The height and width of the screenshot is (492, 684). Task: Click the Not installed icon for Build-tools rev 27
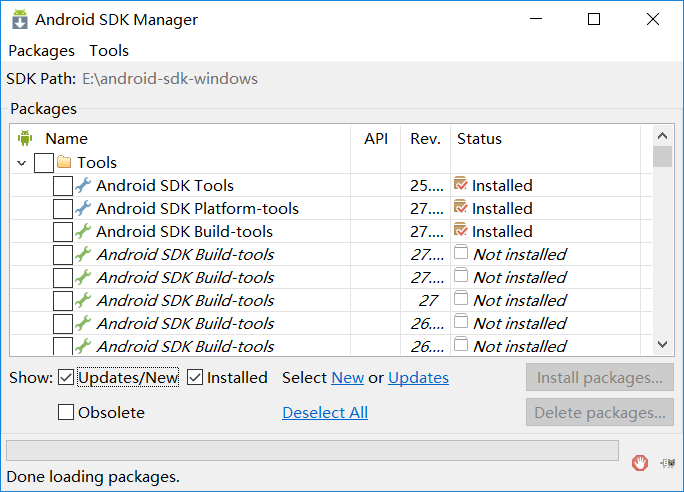coord(461,299)
